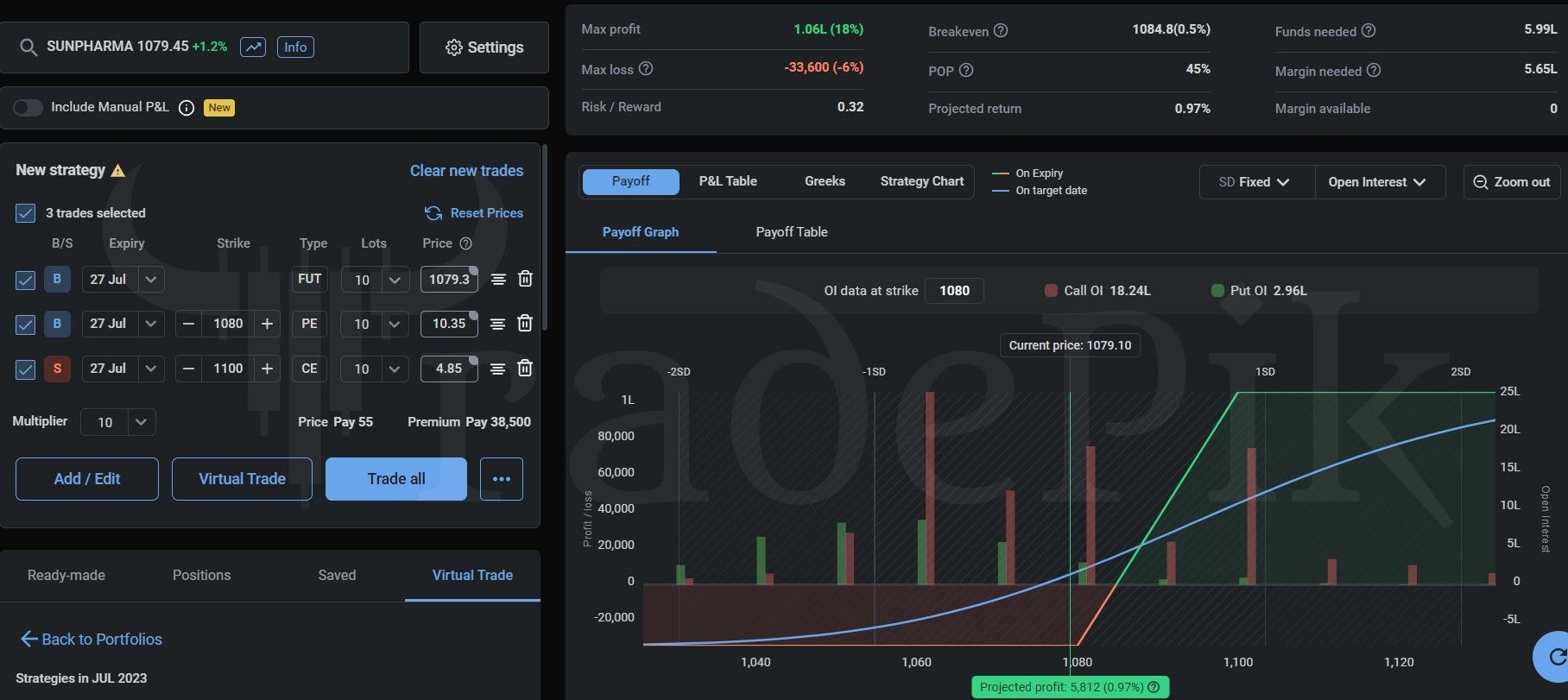Edit the OI data at strike 1080 field
Image resolution: width=1568 pixels, height=700 pixels.
[x=954, y=291]
